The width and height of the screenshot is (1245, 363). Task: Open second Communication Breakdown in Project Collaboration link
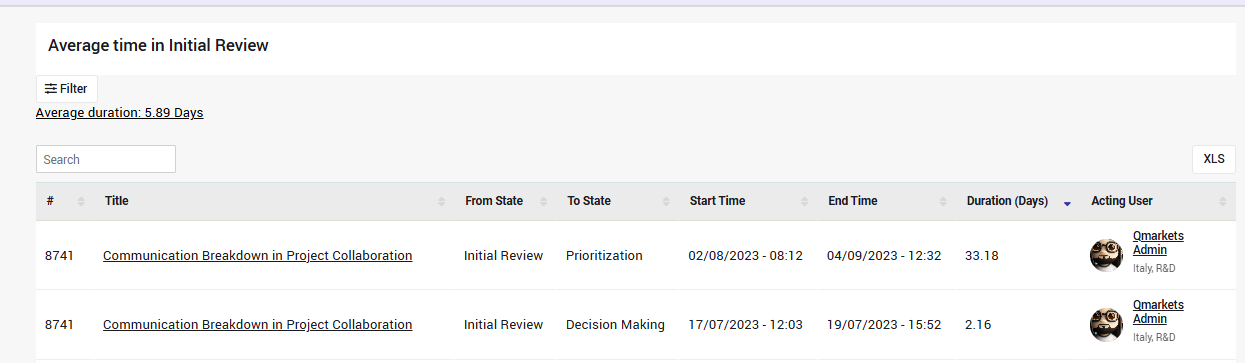pyautogui.click(x=257, y=325)
